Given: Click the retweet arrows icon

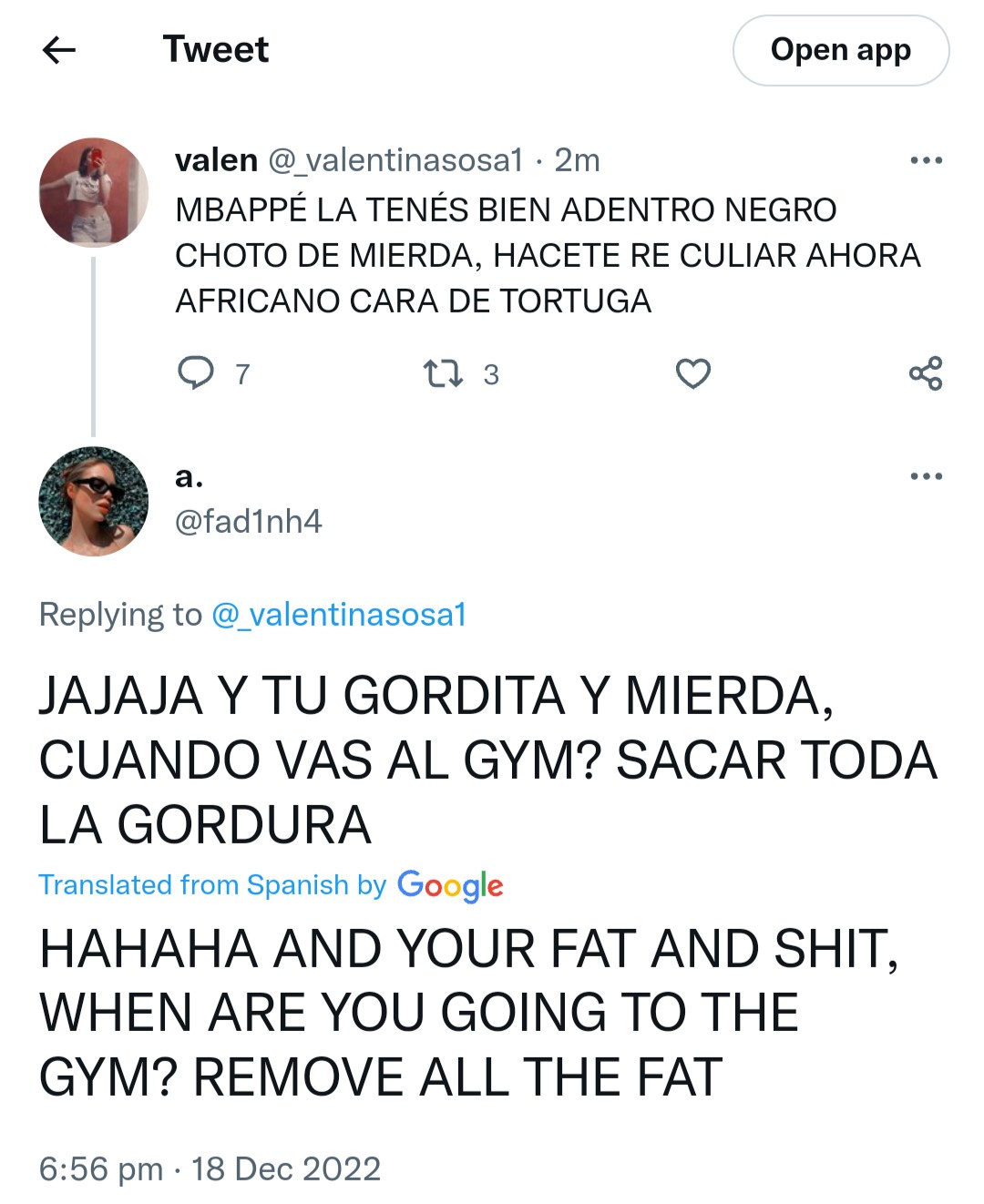Looking at the screenshot, I should coord(444,373).
